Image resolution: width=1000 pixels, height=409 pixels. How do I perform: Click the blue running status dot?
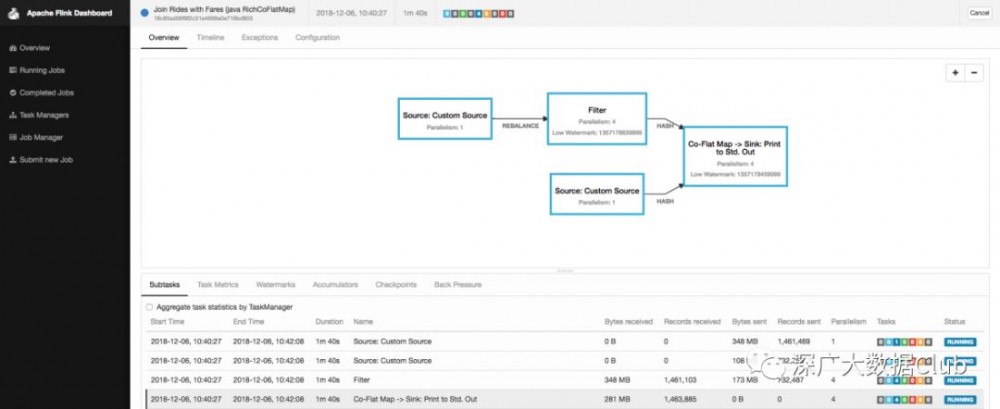[x=144, y=13]
